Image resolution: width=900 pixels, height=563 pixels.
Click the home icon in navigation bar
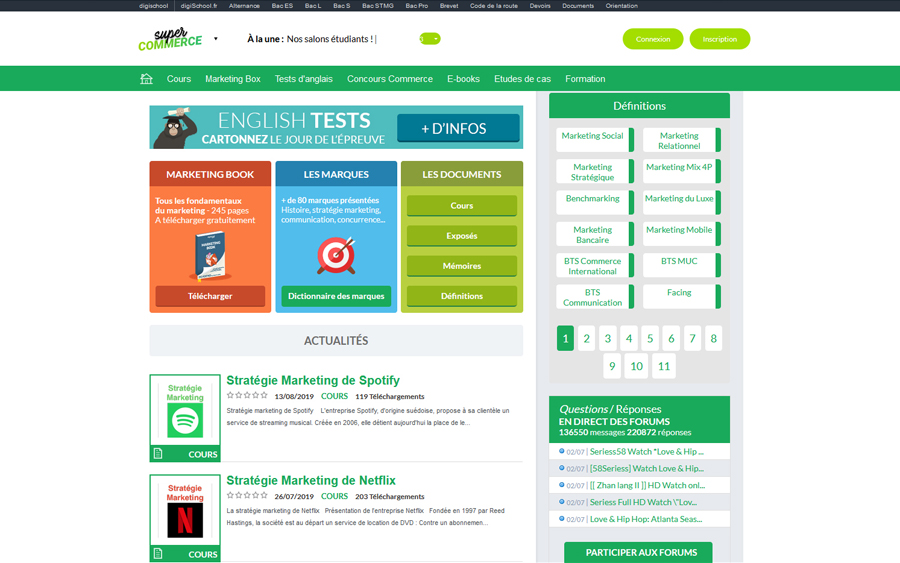tap(146, 79)
